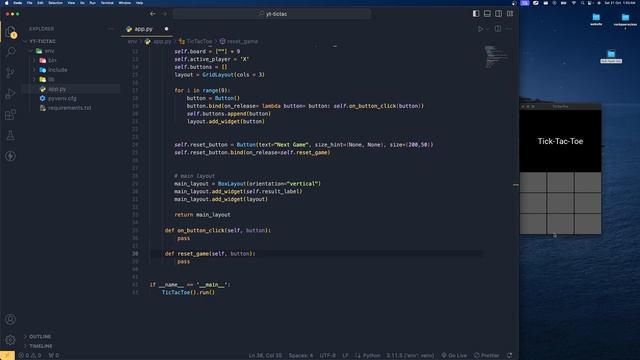The image size is (640, 360).
Task: Click the Go Forward navigation arrow
Action: click(x=164, y=13)
